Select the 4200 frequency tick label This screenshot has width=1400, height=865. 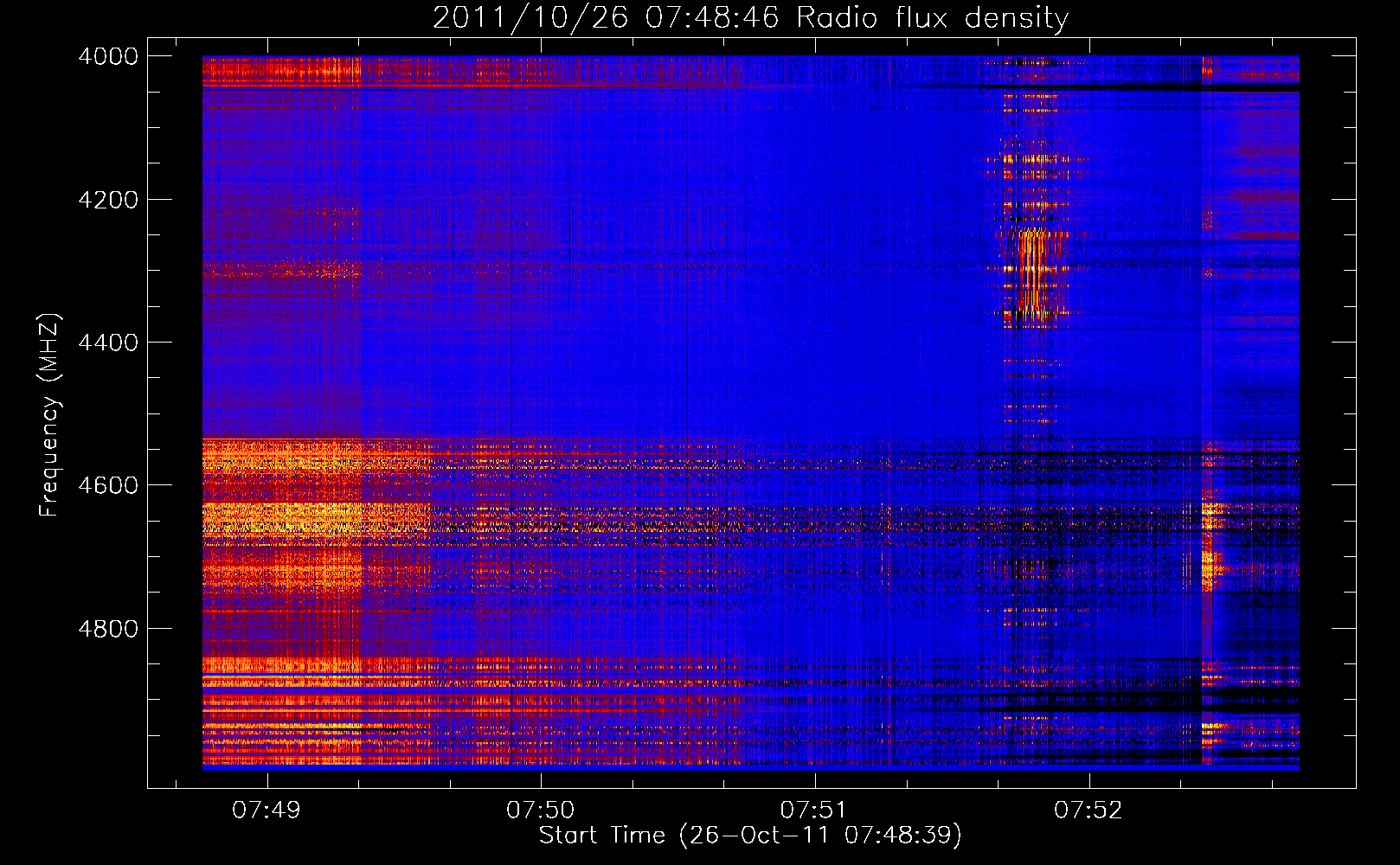pyautogui.click(x=108, y=200)
